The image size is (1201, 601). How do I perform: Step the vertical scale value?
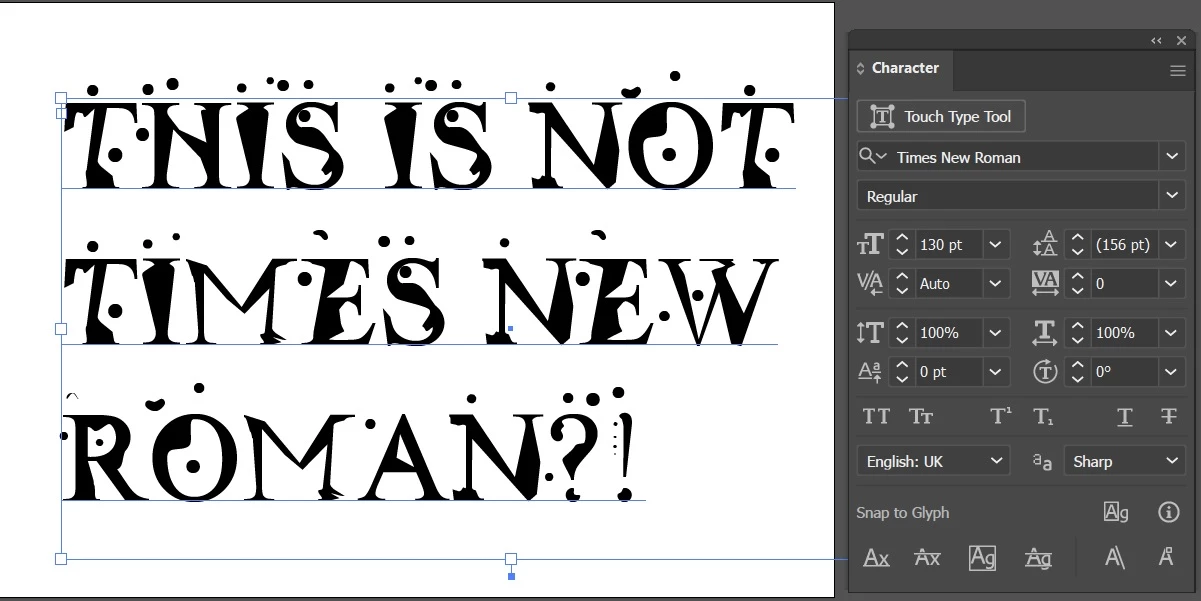pos(901,332)
